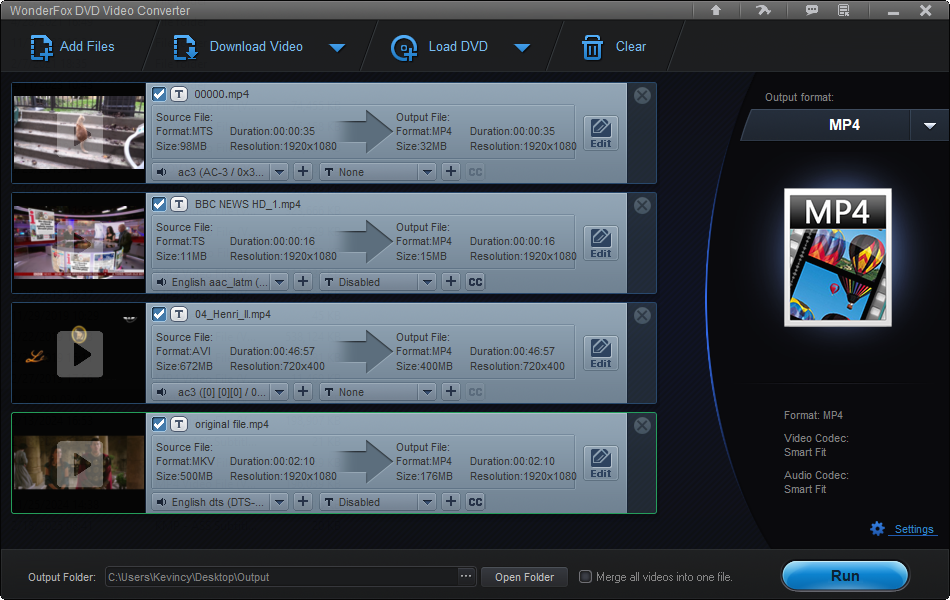Rename 00000.mp4 using the T icon
950x600 pixels.
click(179, 94)
